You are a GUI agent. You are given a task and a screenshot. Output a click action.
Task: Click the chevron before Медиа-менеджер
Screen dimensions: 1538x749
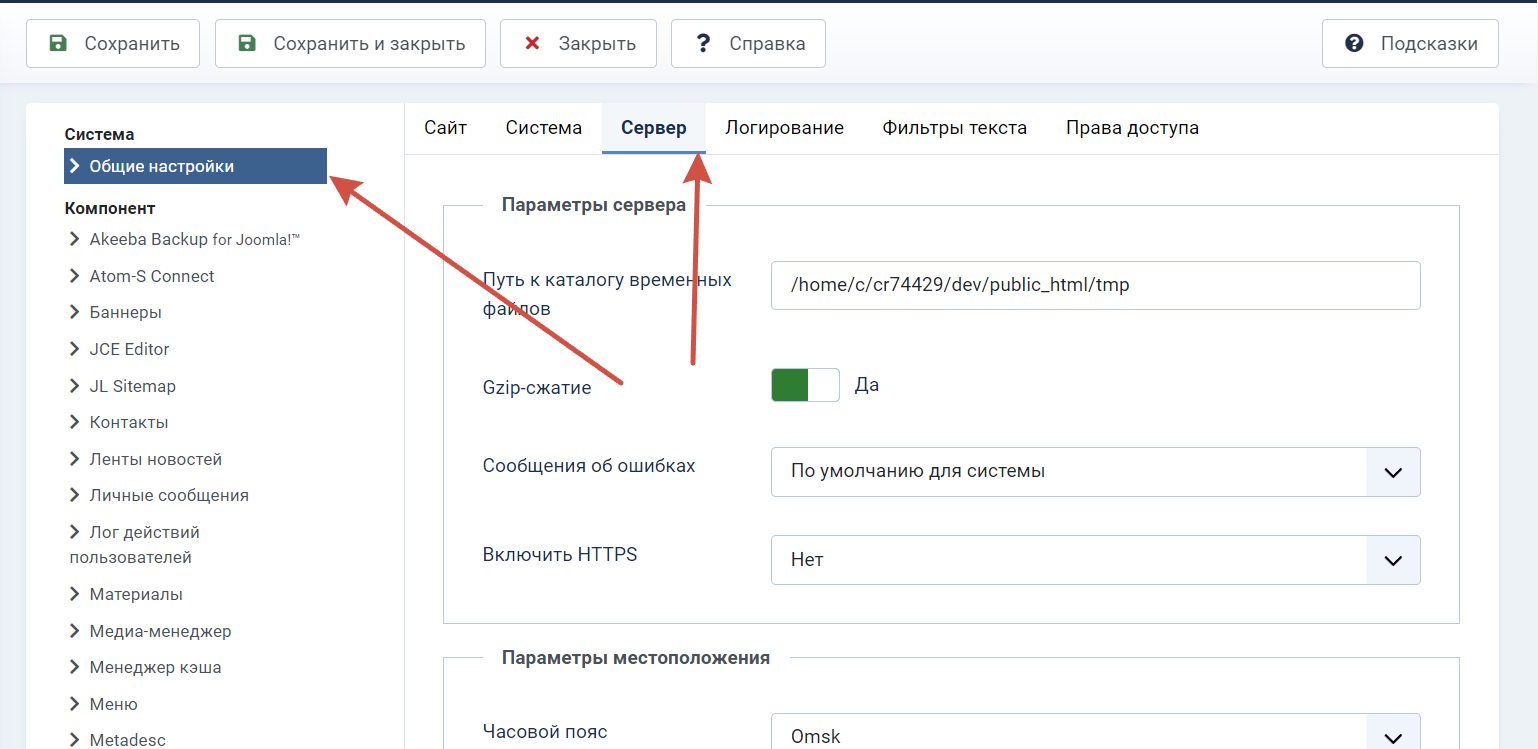(75, 631)
